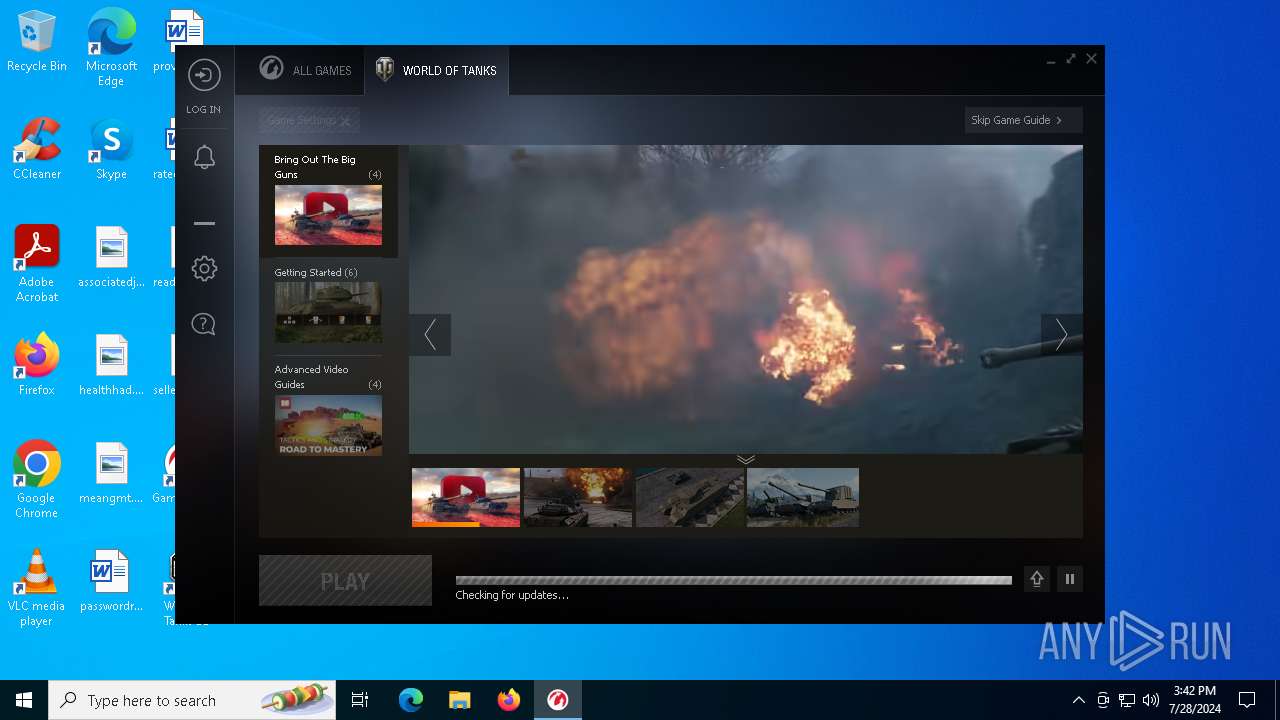This screenshot has width=1280, height=720.
Task: Go to the previous slide arrow
Action: 430,334
